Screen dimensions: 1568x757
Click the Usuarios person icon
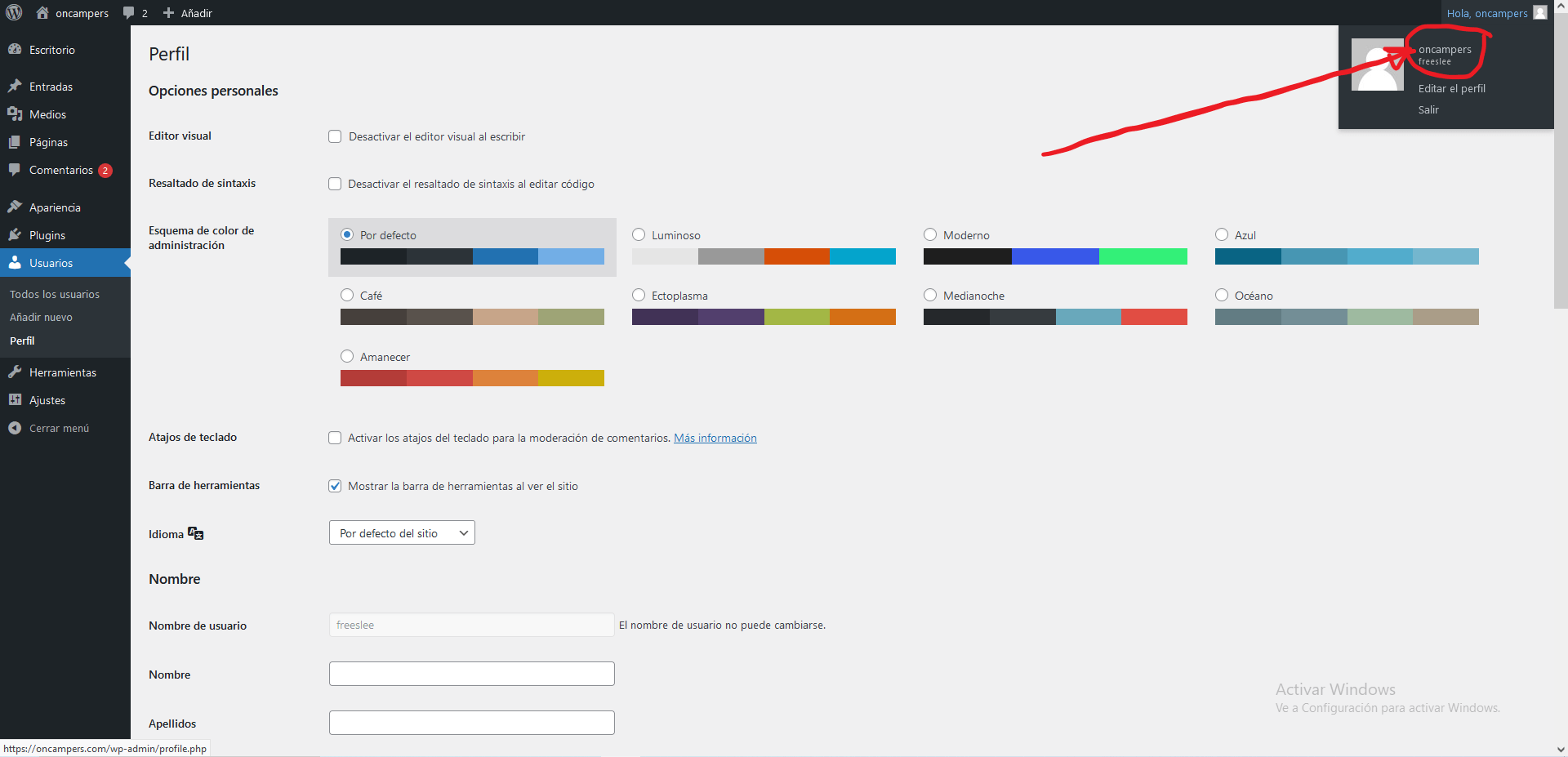pos(15,262)
